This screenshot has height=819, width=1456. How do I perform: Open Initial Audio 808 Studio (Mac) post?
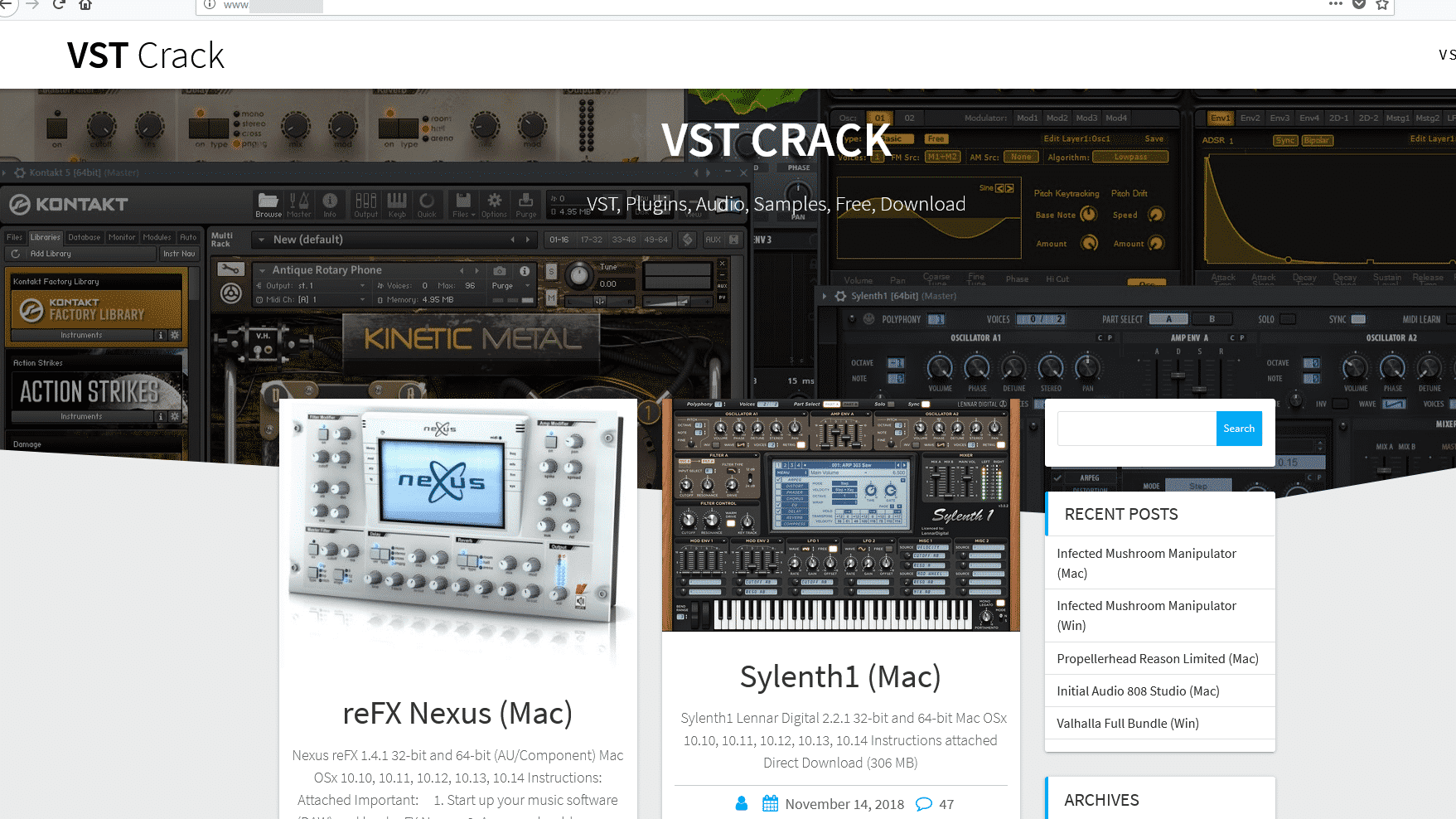(1138, 691)
